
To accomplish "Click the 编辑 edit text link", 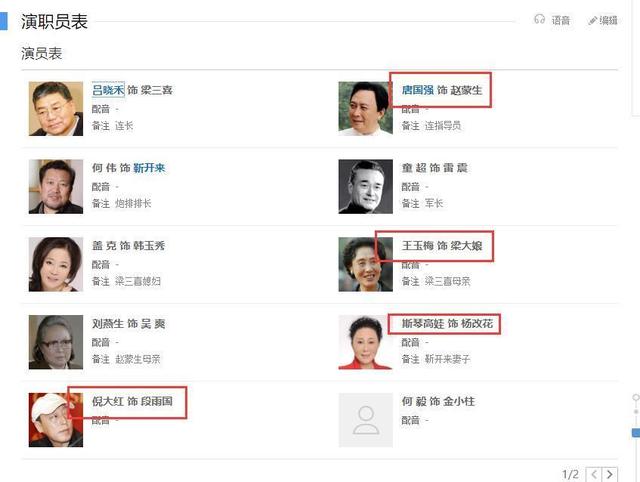I will click(609, 20).
